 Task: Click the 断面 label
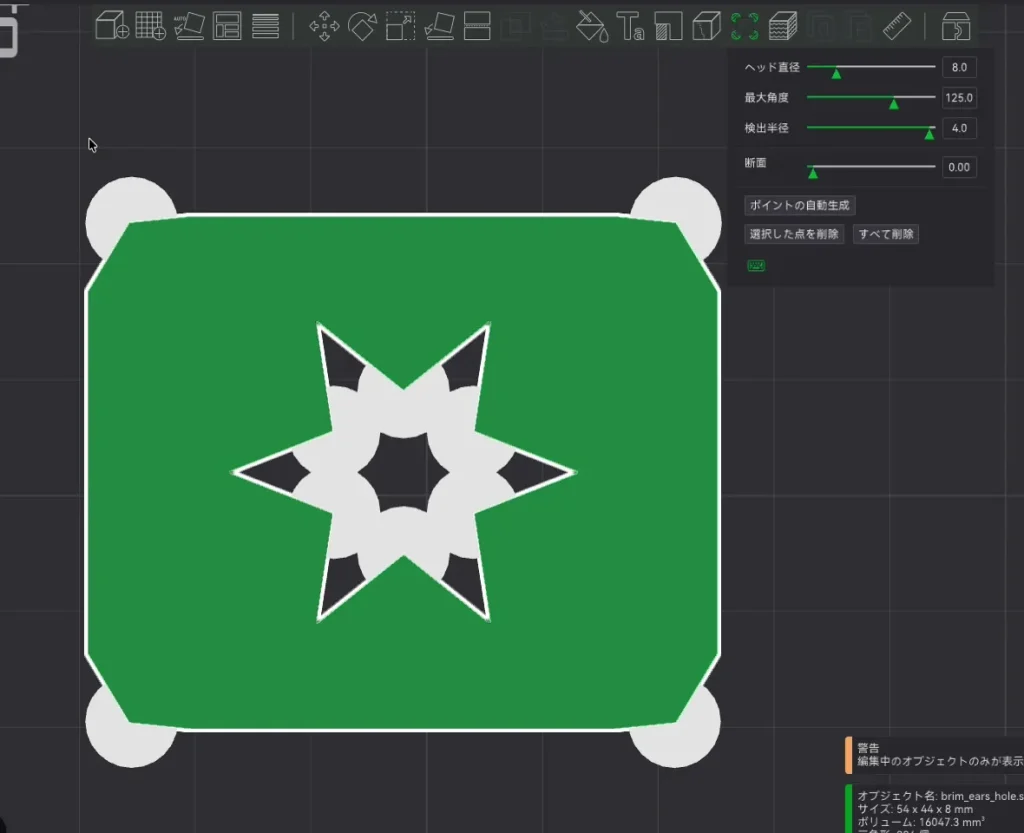(756, 163)
